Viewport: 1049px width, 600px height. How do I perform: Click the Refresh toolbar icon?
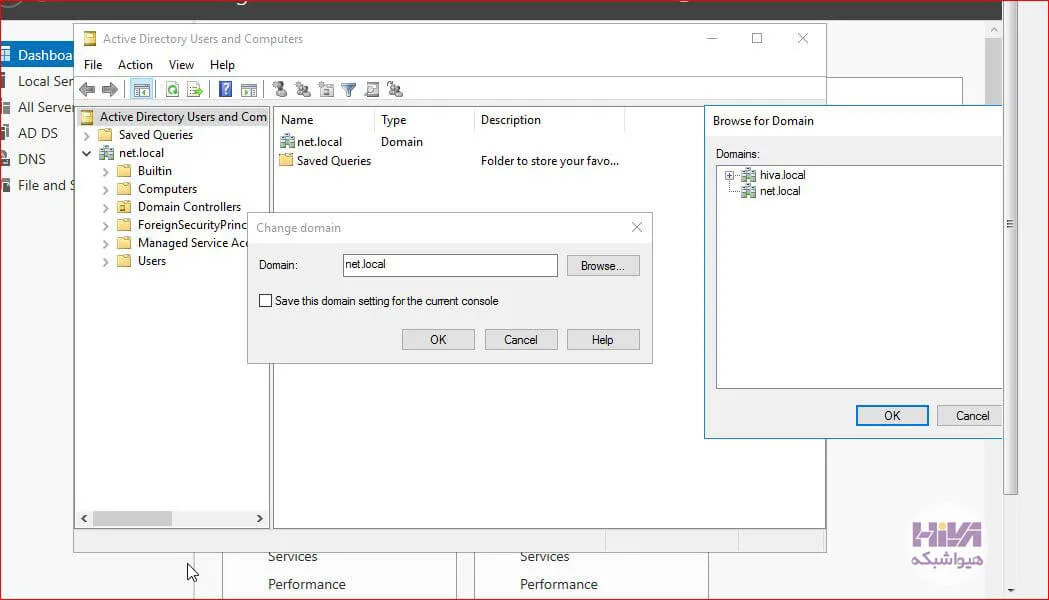tap(172, 90)
